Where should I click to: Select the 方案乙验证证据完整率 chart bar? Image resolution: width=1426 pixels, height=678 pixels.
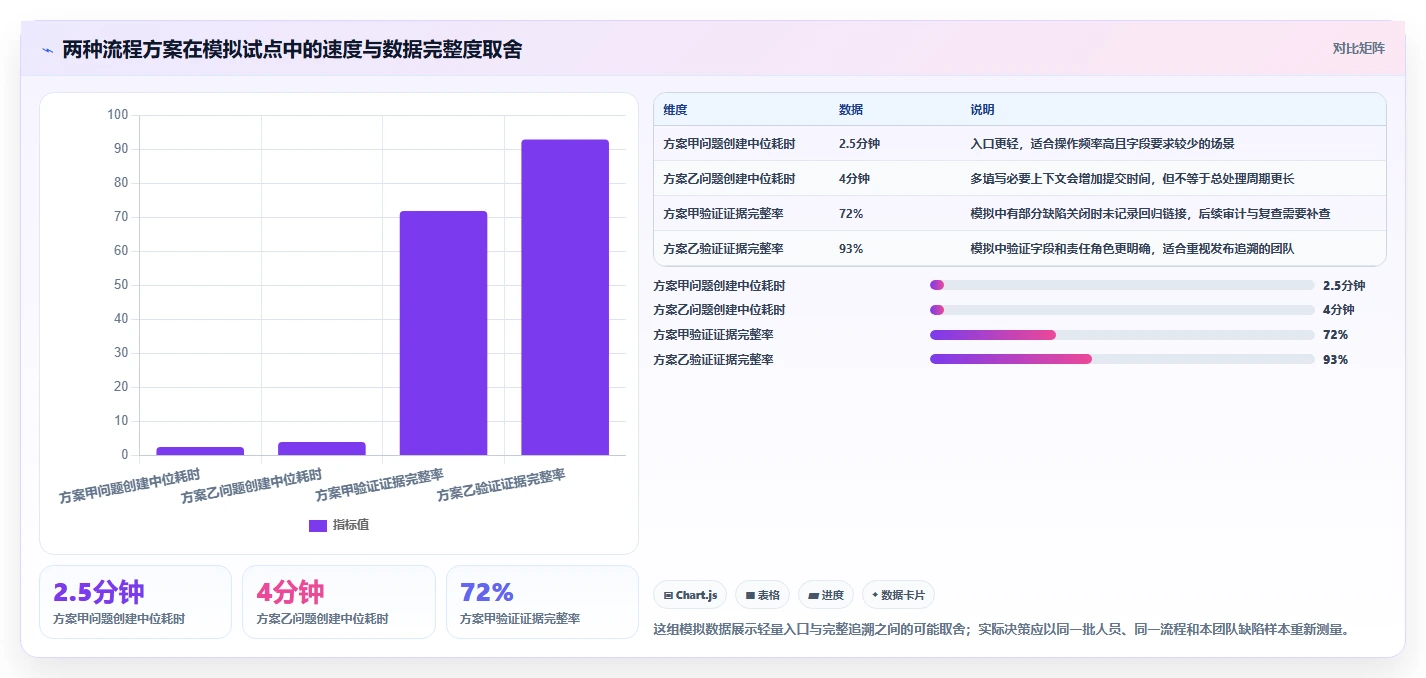pos(565,297)
